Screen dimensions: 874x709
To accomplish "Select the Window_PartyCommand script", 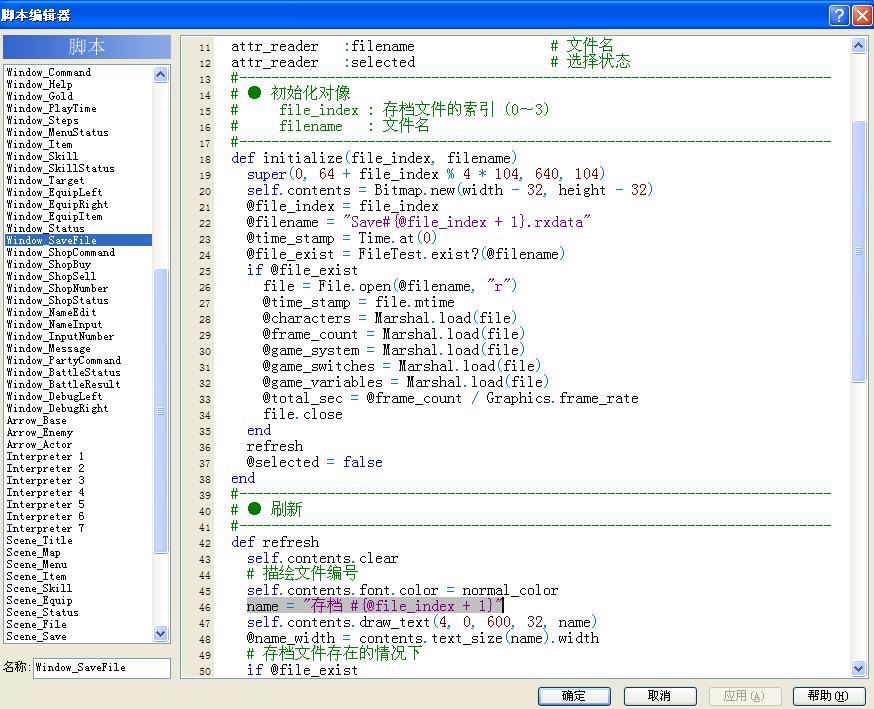I will pyautogui.click(x=63, y=361).
